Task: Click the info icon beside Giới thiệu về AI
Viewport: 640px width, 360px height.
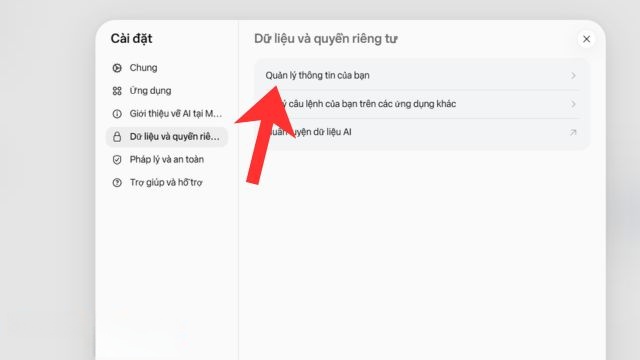Action: click(x=117, y=114)
